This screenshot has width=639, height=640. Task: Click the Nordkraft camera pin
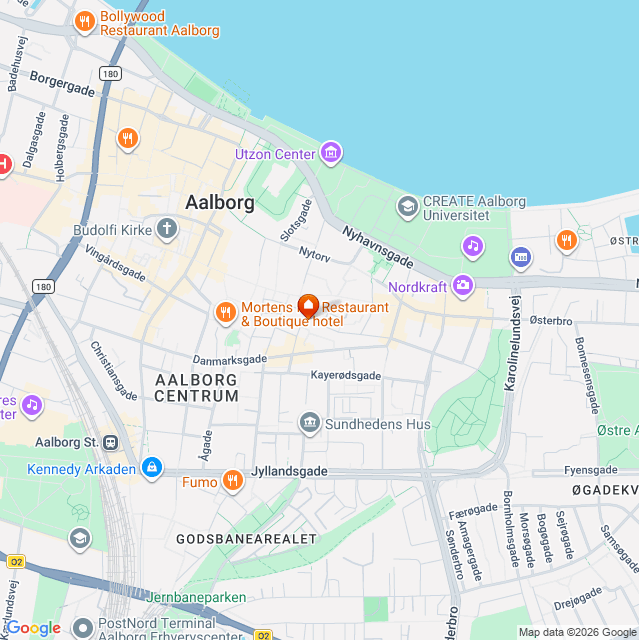pos(463,285)
